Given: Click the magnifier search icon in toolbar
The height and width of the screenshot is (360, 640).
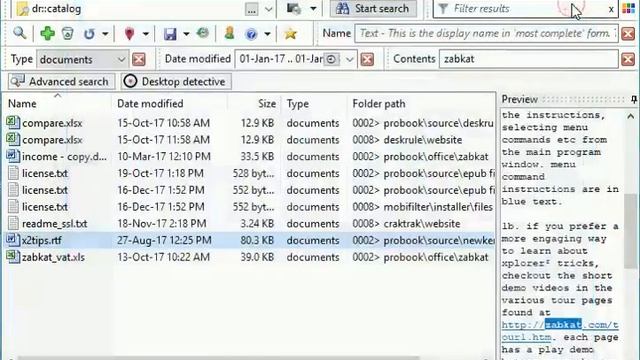Looking at the screenshot, I should click(19, 33).
